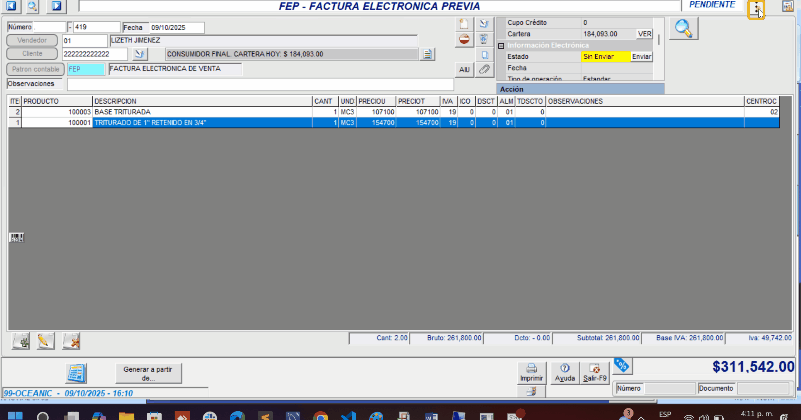Viewport: 801px width, 420px height.
Task: Click the Patron contable button
Action: pos(34,69)
